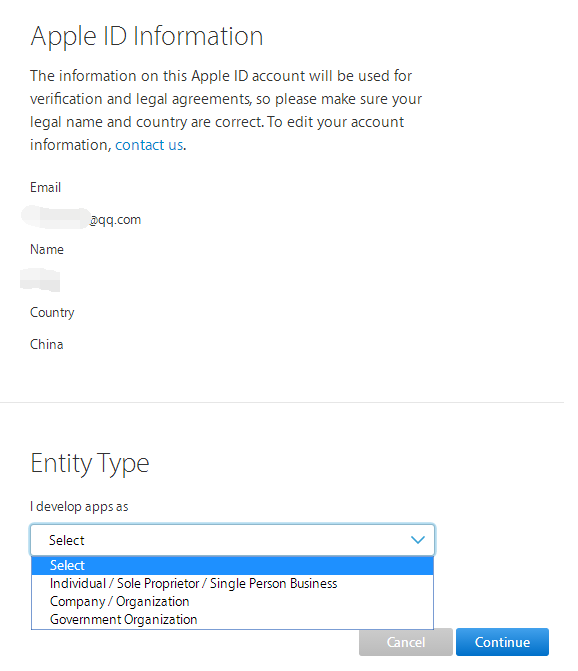The width and height of the screenshot is (578, 671).
Task: Click the Cancel button
Action: click(406, 642)
